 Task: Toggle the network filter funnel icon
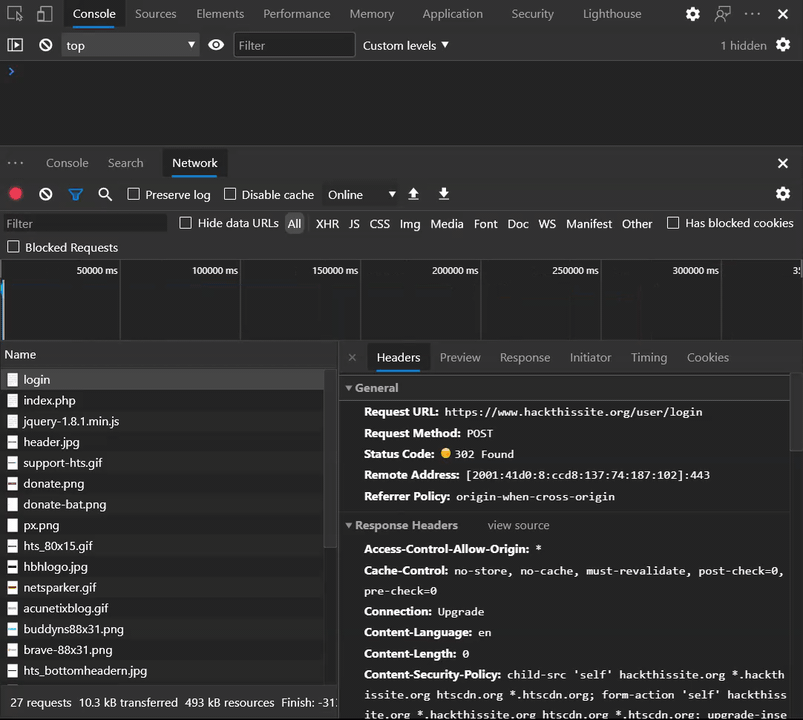coord(75,194)
